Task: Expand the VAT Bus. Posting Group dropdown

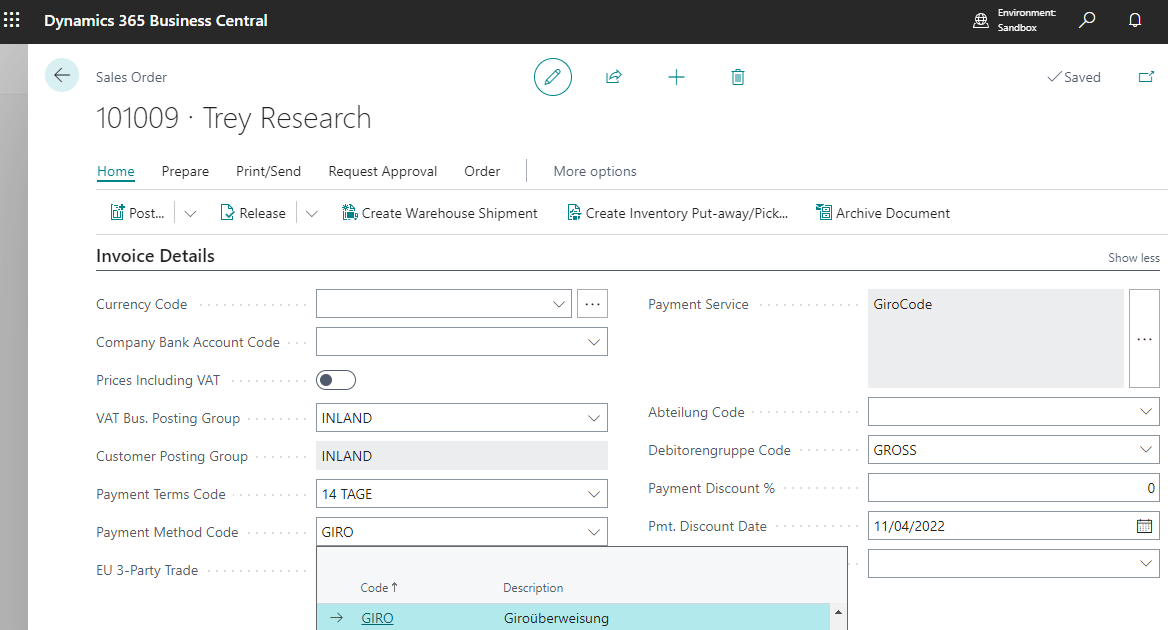Action: tap(594, 418)
